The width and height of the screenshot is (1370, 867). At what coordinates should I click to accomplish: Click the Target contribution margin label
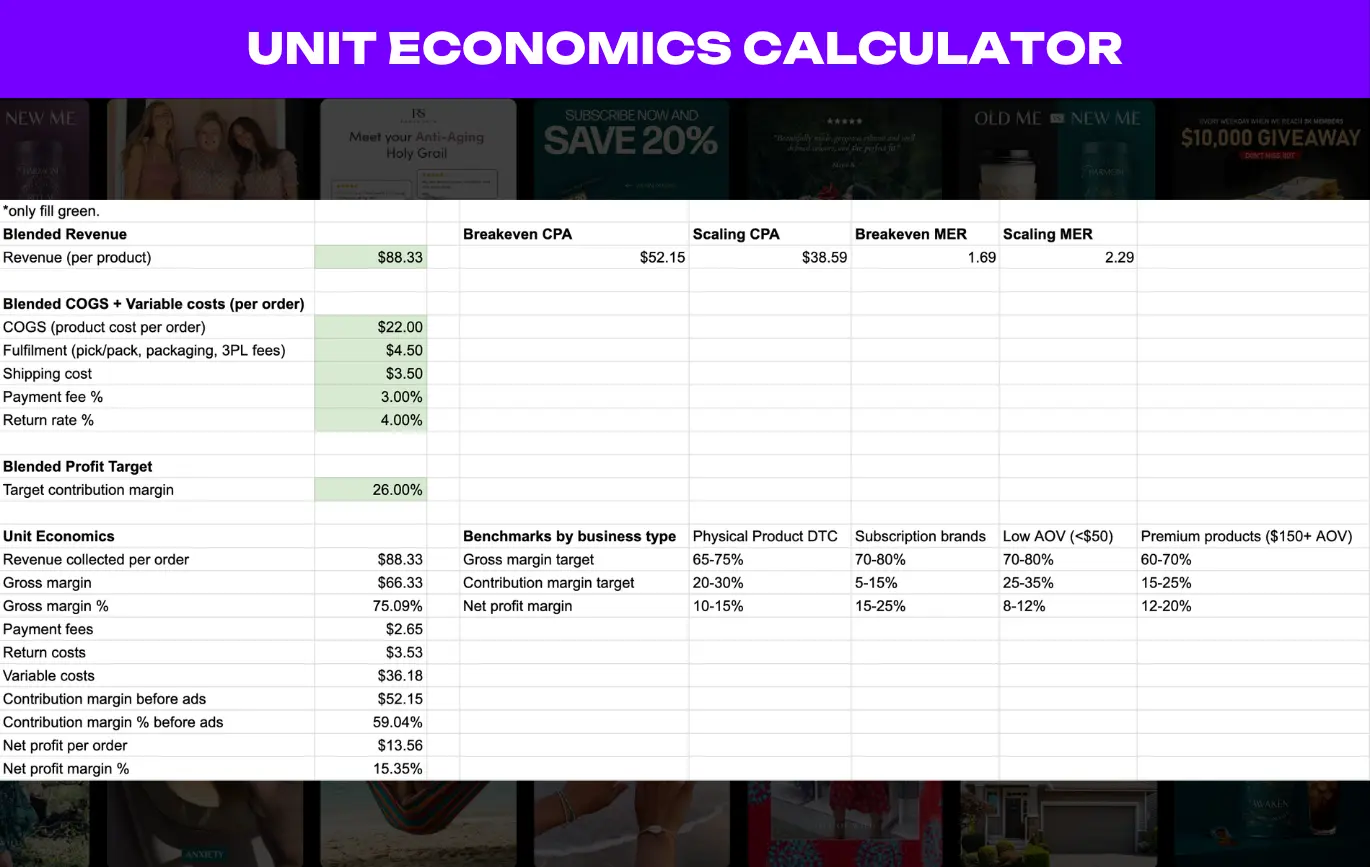[x=88, y=490]
